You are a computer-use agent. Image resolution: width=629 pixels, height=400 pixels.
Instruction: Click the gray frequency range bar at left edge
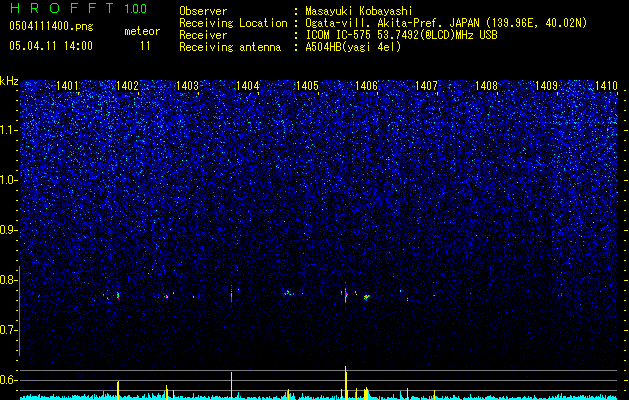point(20,310)
